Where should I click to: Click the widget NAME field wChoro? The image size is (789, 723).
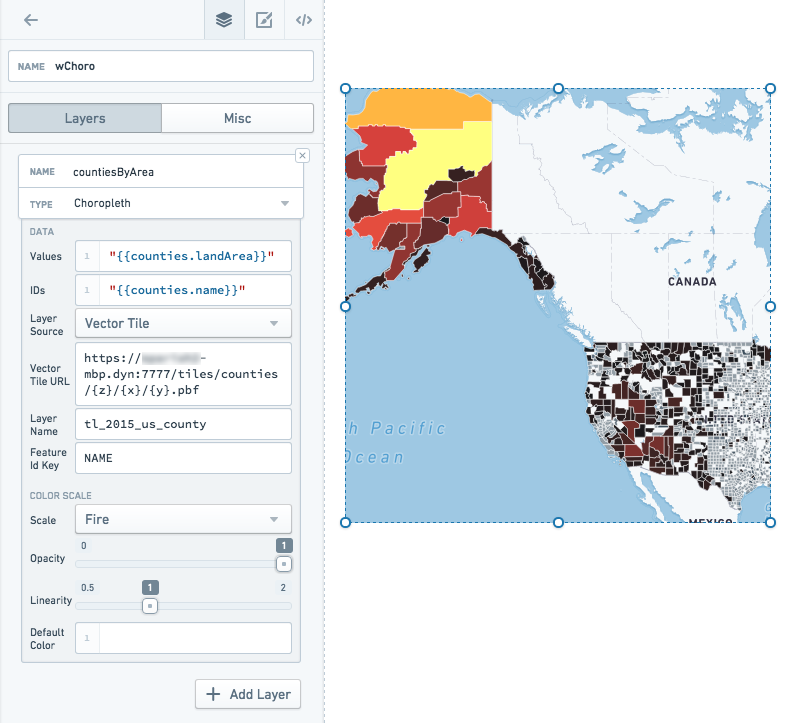[161, 66]
